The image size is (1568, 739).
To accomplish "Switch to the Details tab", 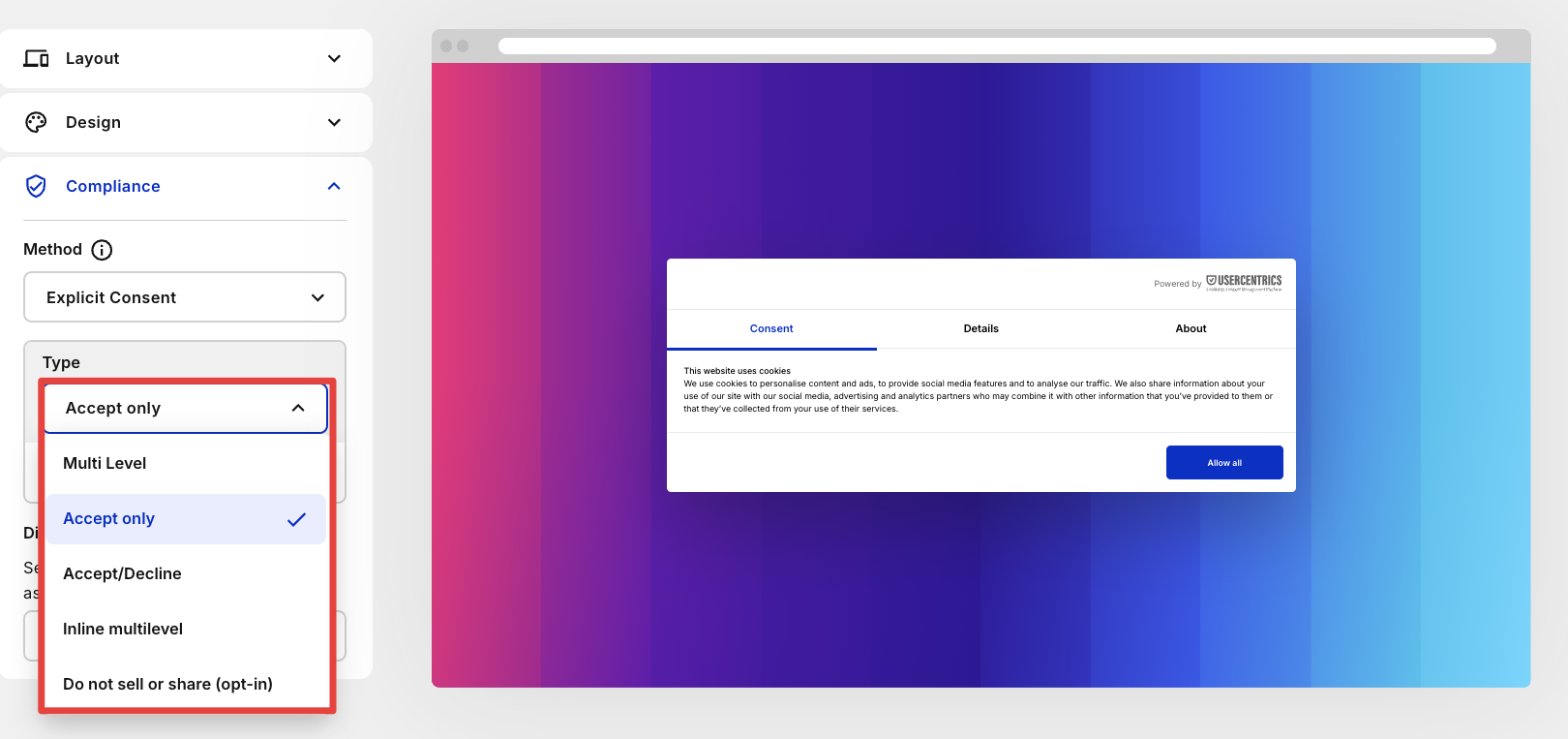I will coord(980,329).
